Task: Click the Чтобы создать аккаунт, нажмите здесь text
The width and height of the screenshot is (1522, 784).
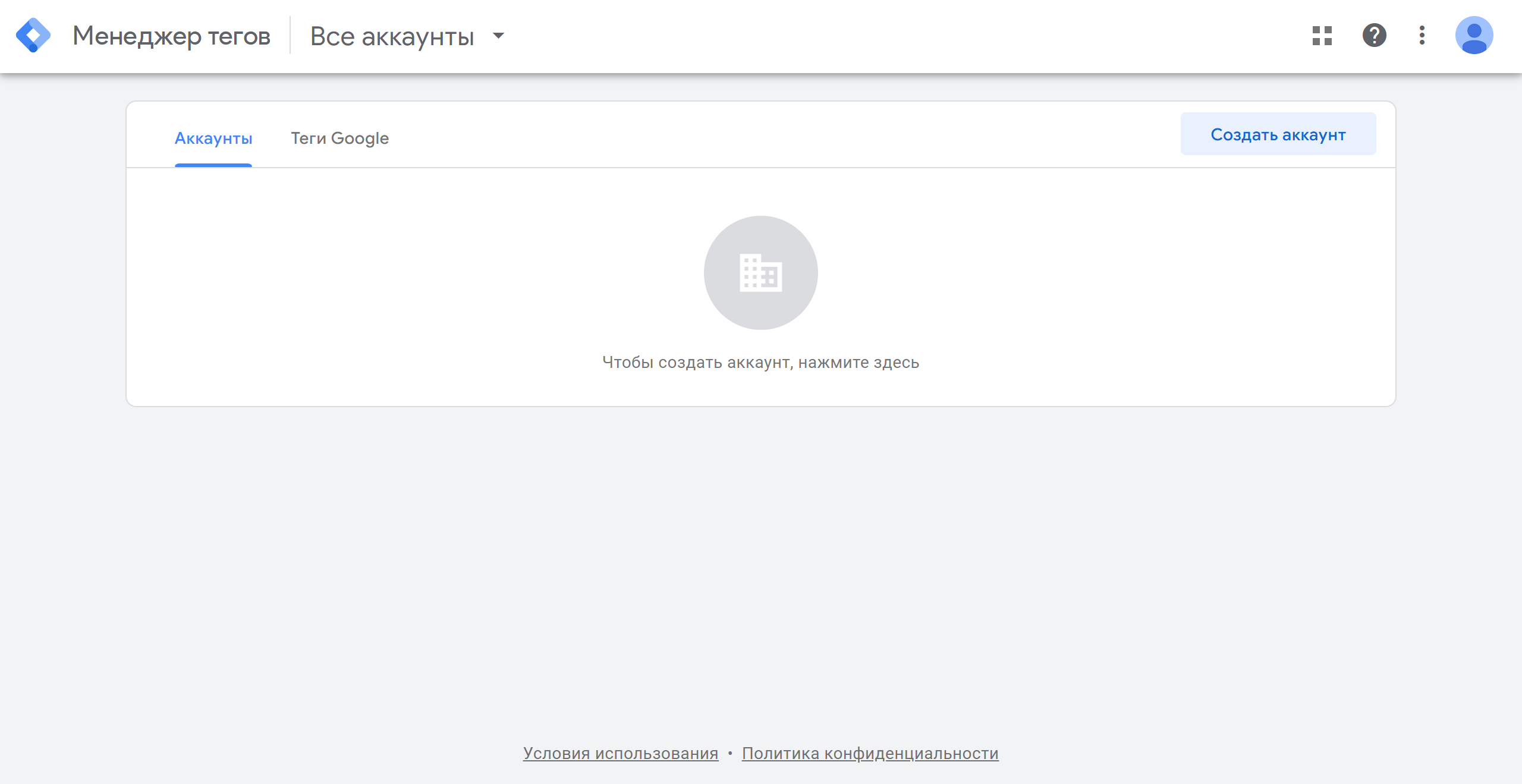Action: pos(760,362)
